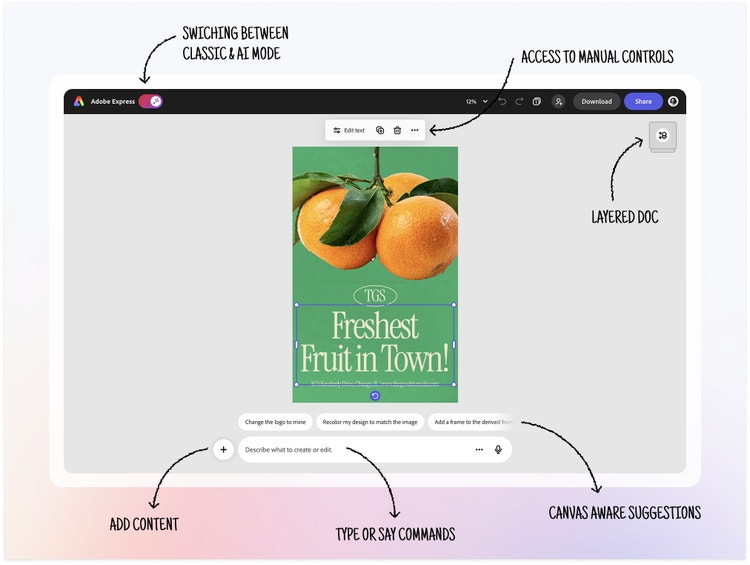Open the user profile avatar
The height and width of the screenshot is (565, 750).
point(673,101)
